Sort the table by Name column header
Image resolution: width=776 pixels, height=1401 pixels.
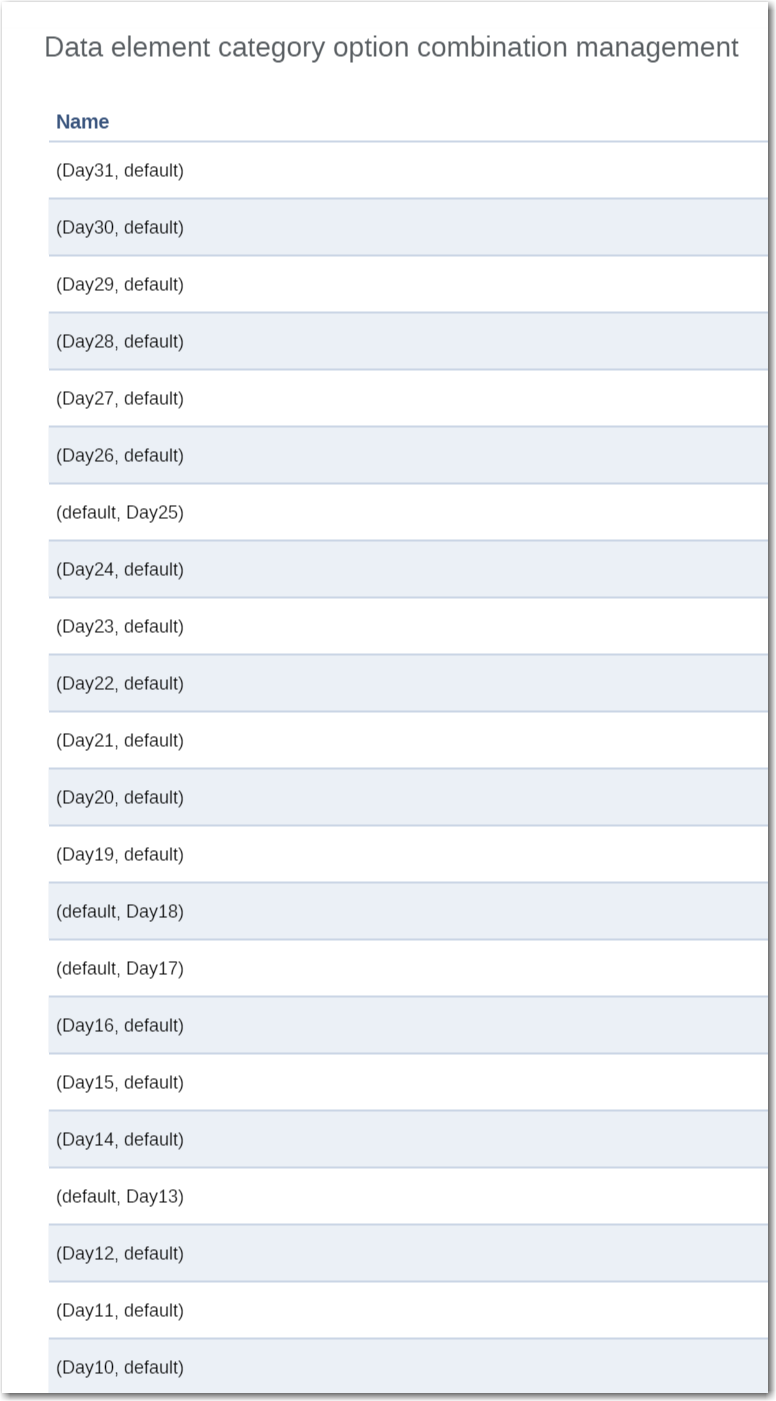coord(82,122)
